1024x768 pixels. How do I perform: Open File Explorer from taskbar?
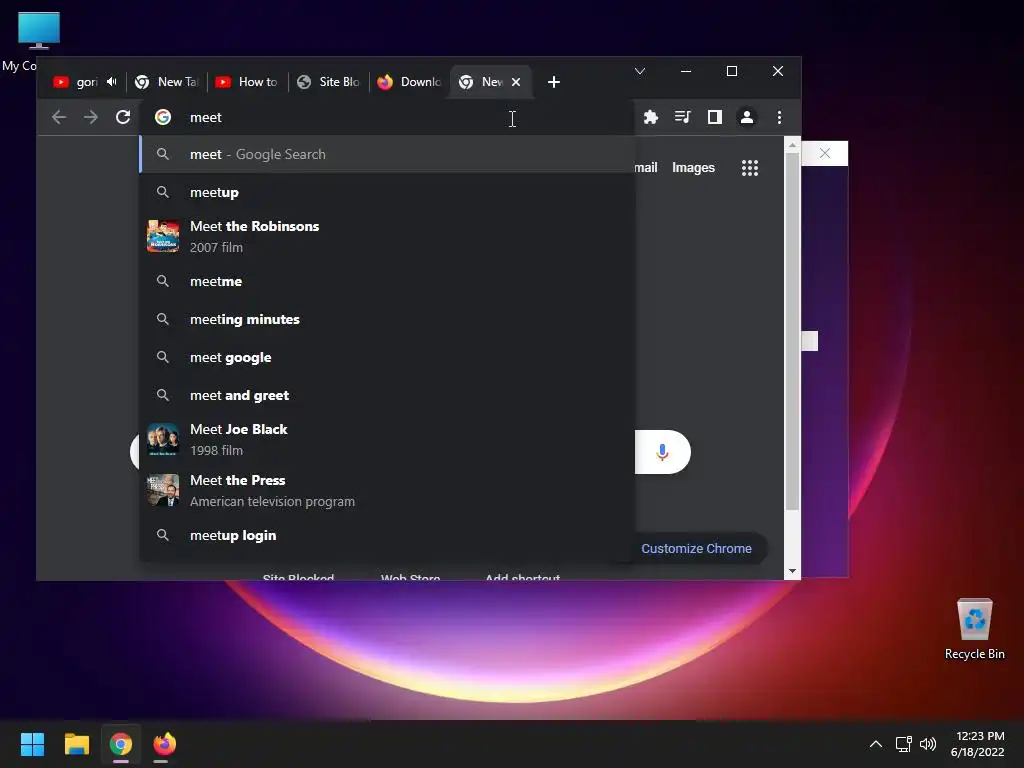(76, 744)
